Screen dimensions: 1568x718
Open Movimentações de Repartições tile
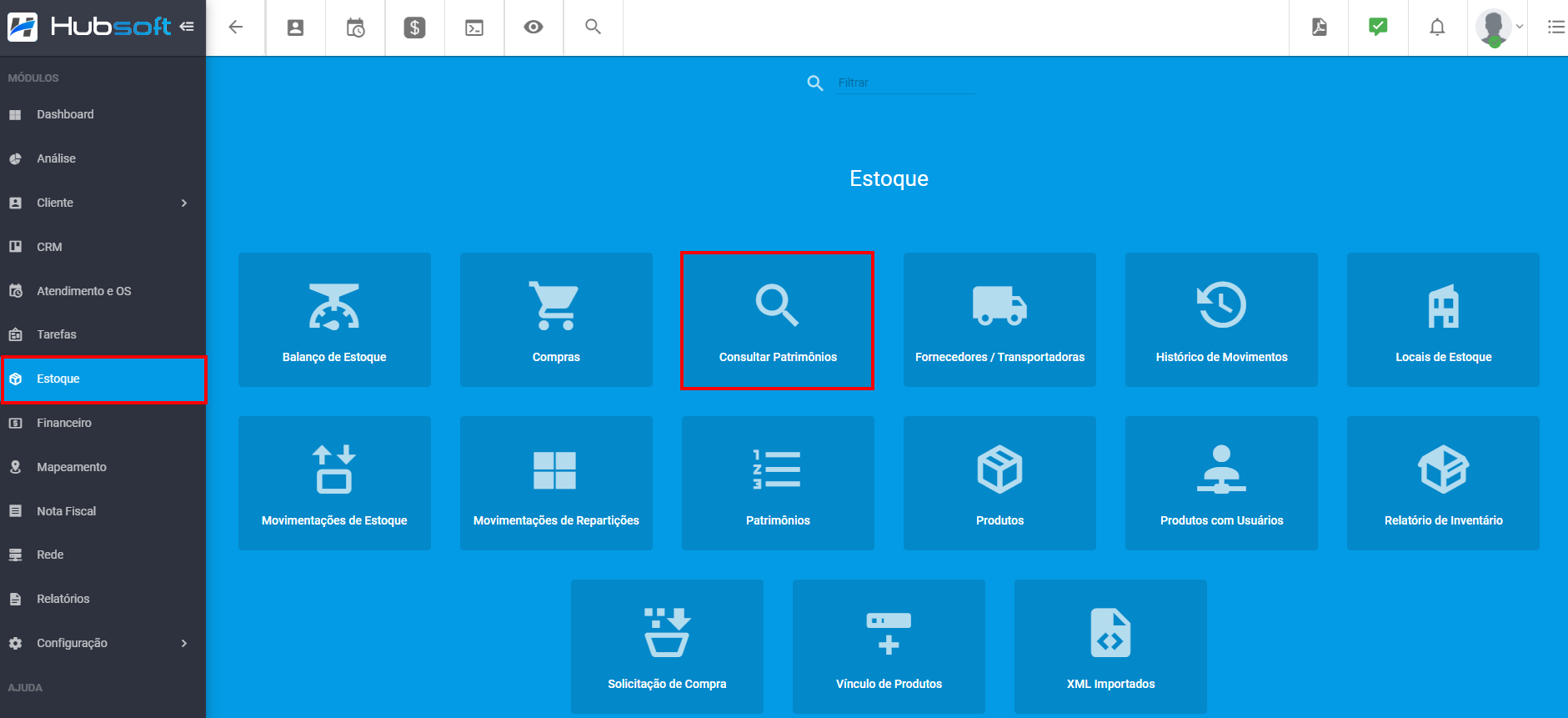point(556,483)
